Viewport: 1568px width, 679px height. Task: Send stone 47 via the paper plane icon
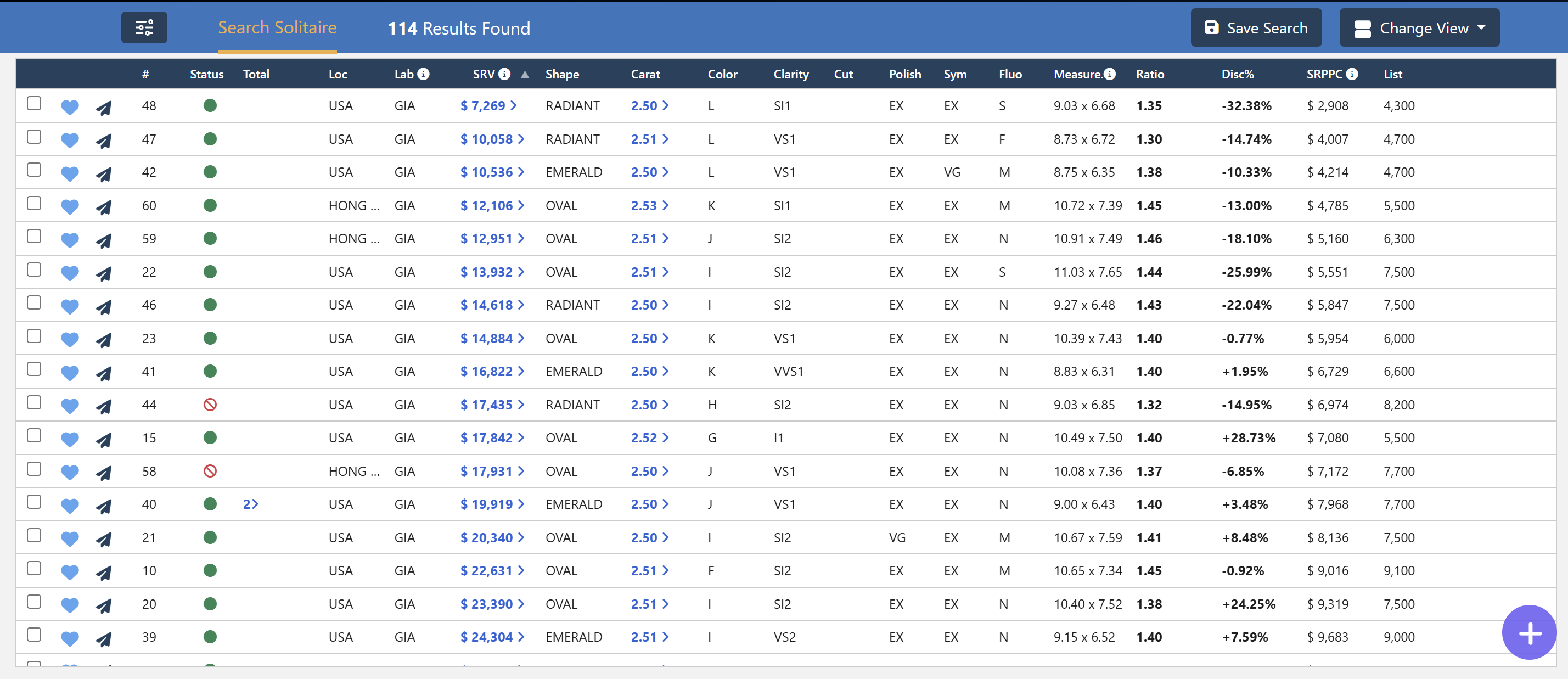104,139
